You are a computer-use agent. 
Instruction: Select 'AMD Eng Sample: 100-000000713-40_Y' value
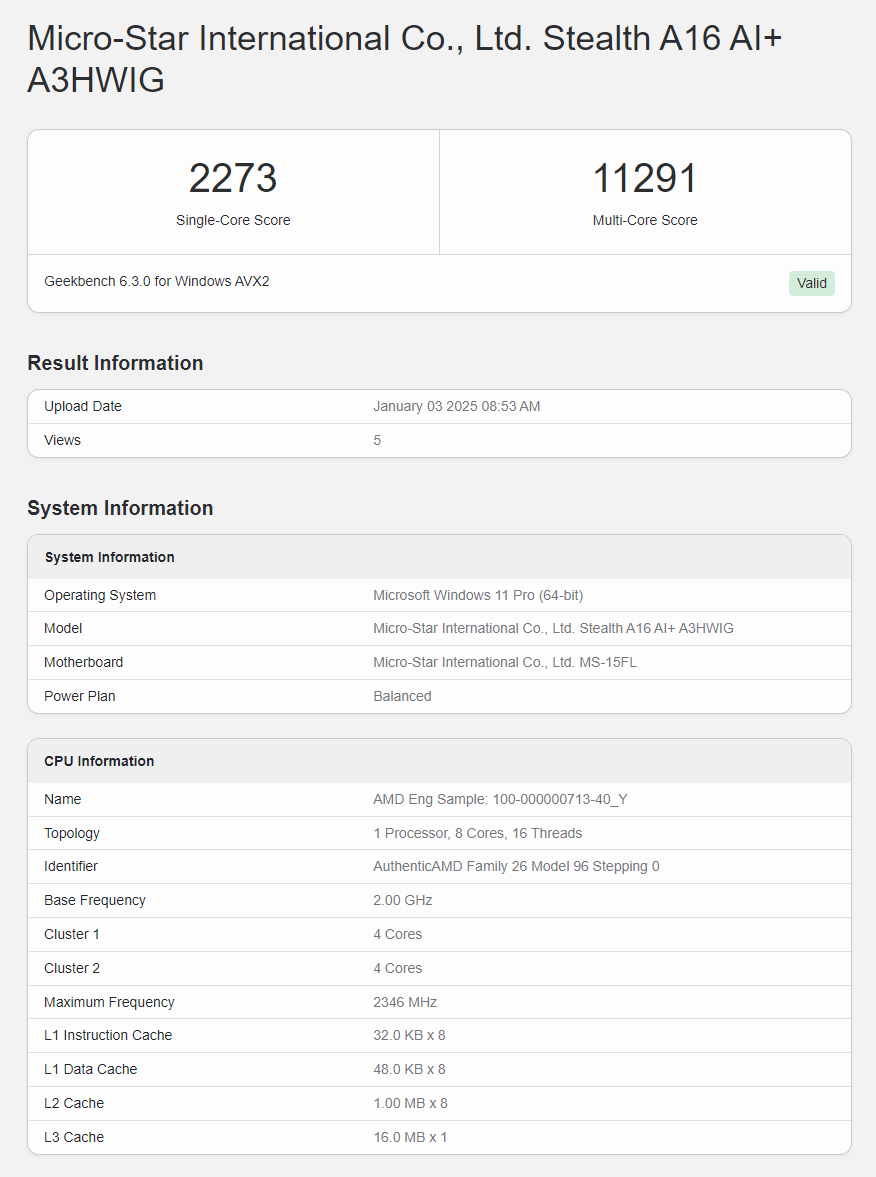[x=500, y=799]
